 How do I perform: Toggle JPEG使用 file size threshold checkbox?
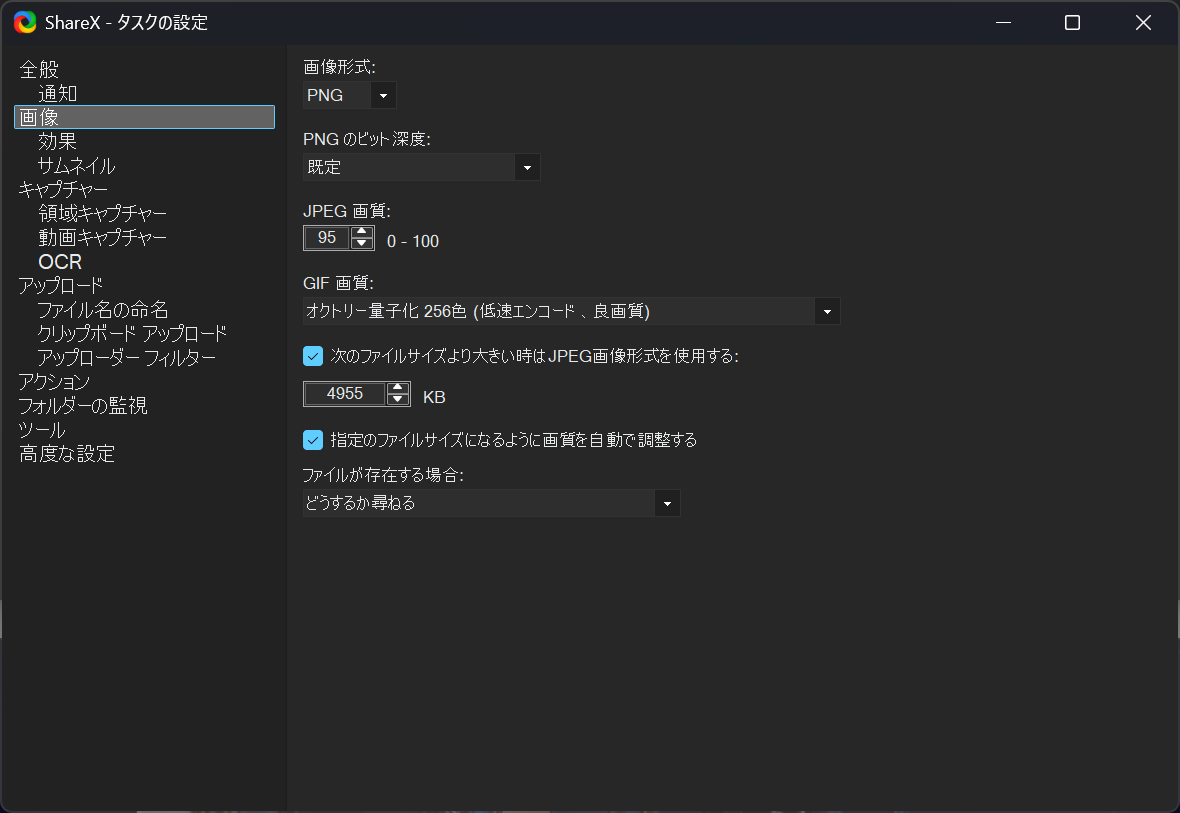(313, 356)
